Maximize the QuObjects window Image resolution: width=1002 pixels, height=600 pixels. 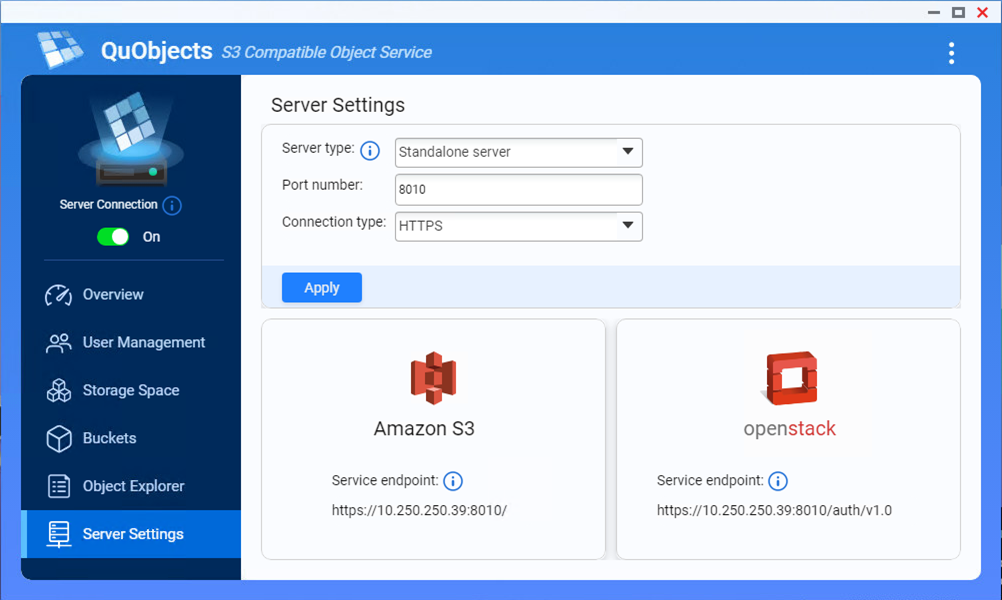(959, 12)
